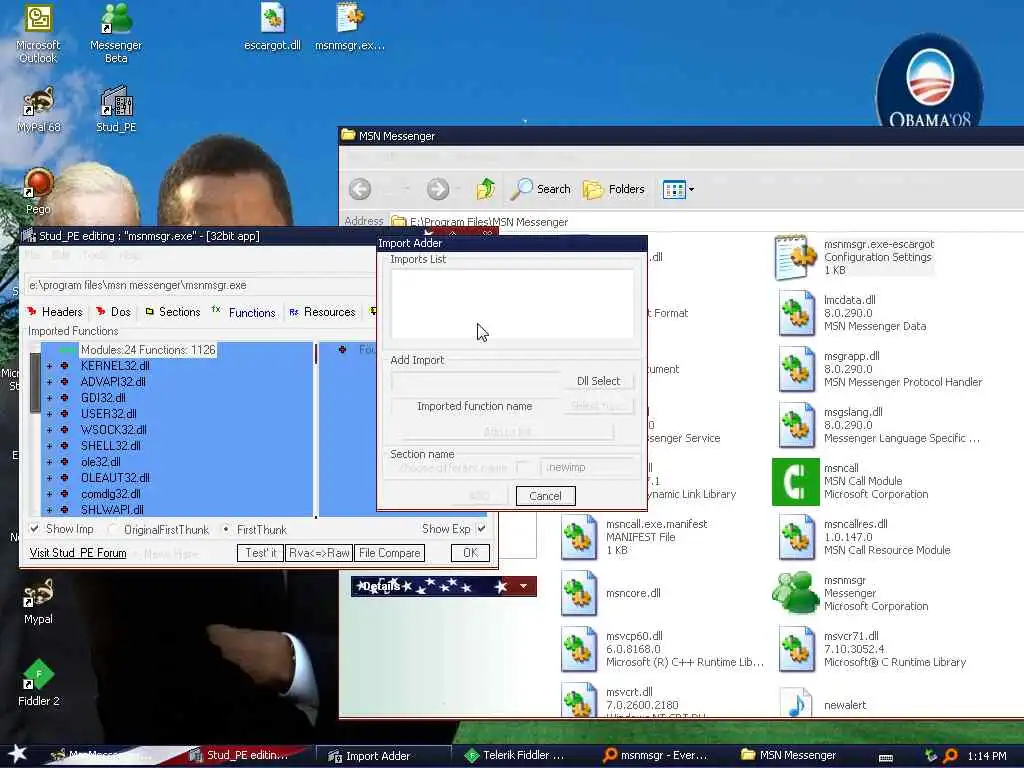Select the OriginalFirstThunk radio button
1024x768 pixels.
(x=113, y=529)
